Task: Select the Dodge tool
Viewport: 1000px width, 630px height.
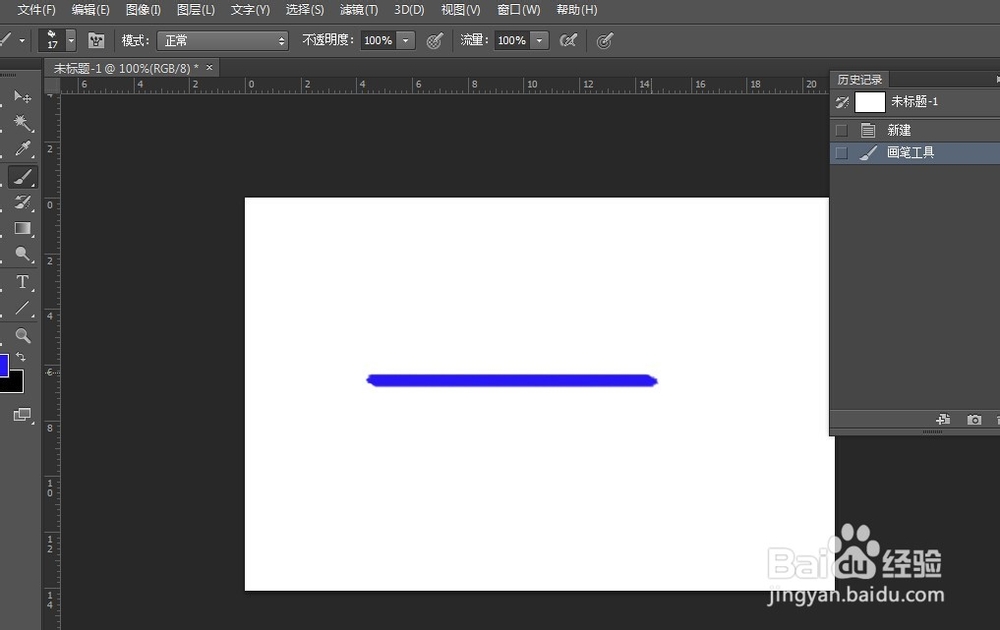Action: 23,254
